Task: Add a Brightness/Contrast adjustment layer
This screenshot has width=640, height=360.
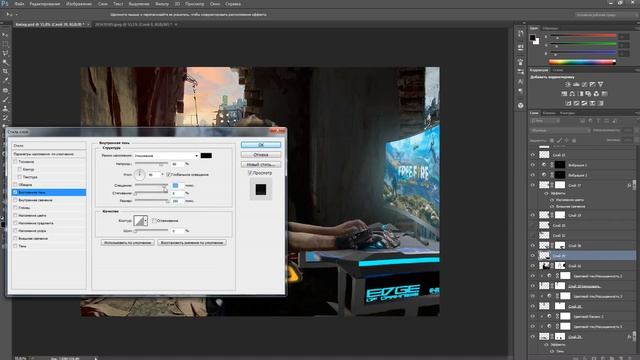Action: (x=568, y=84)
